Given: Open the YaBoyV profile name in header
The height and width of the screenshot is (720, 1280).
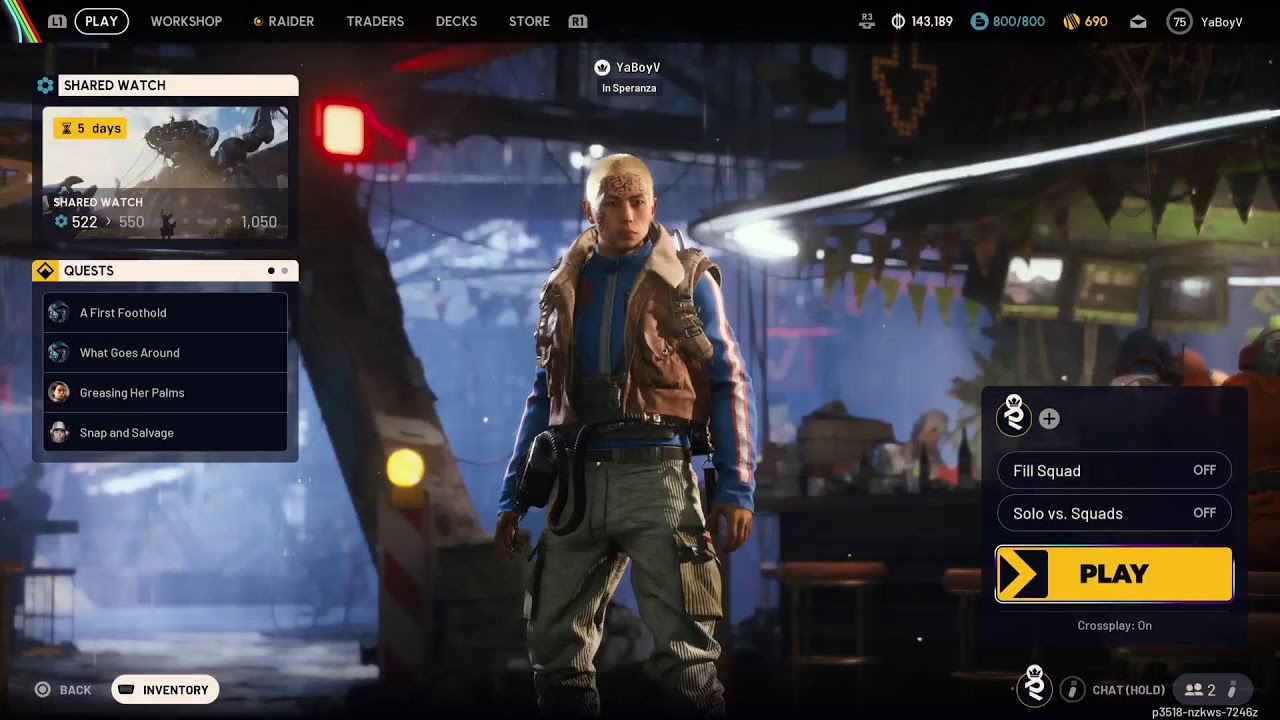Looking at the screenshot, I should click(1221, 21).
